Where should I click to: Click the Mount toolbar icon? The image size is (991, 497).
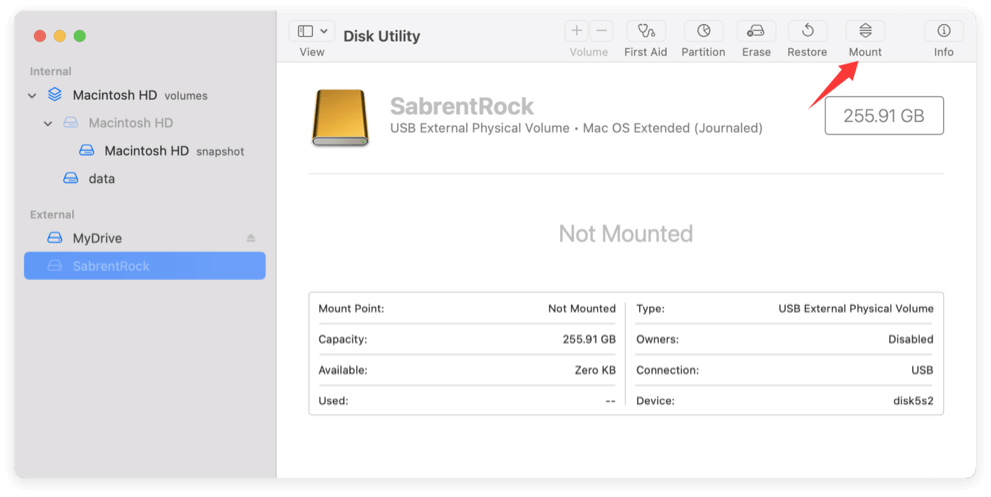[x=865, y=30]
